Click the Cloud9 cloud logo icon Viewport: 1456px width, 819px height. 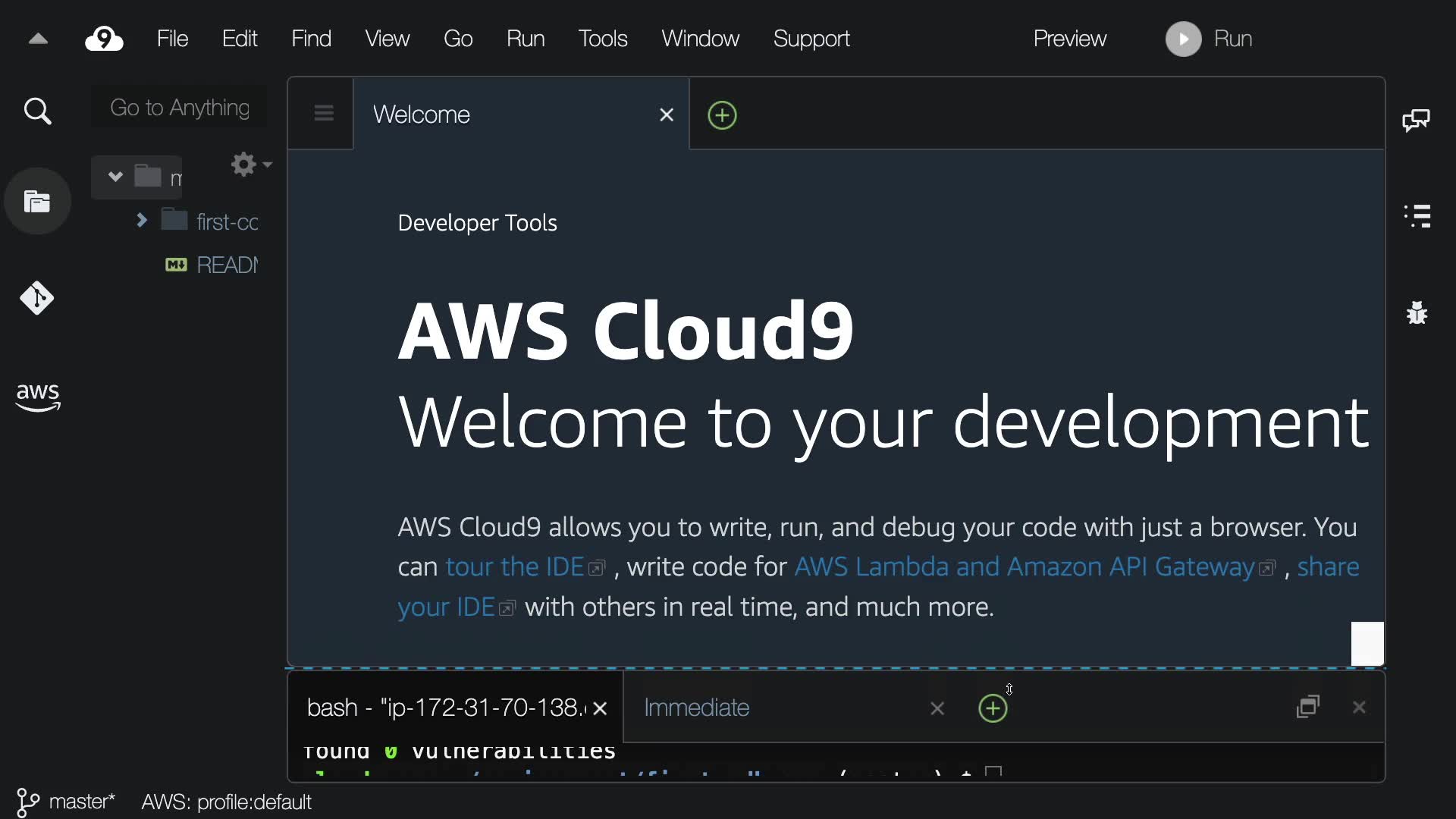(x=104, y=39)
